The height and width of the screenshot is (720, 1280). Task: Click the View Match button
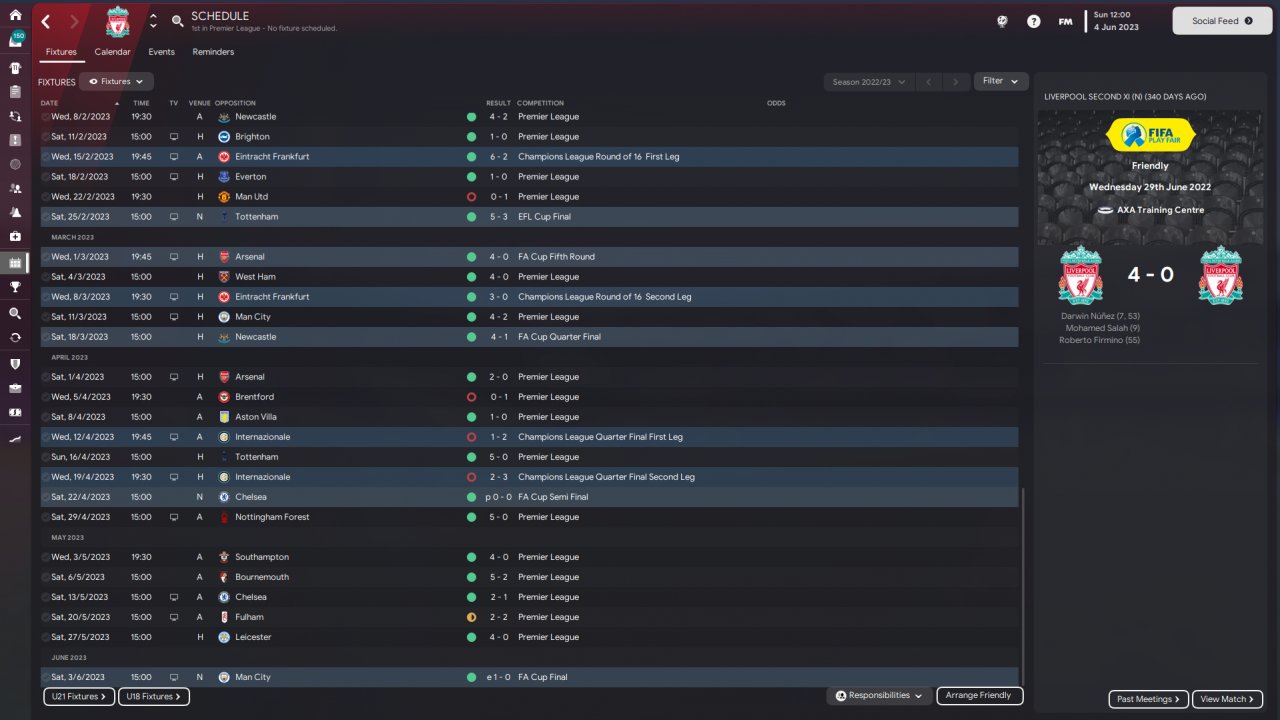1227,699
